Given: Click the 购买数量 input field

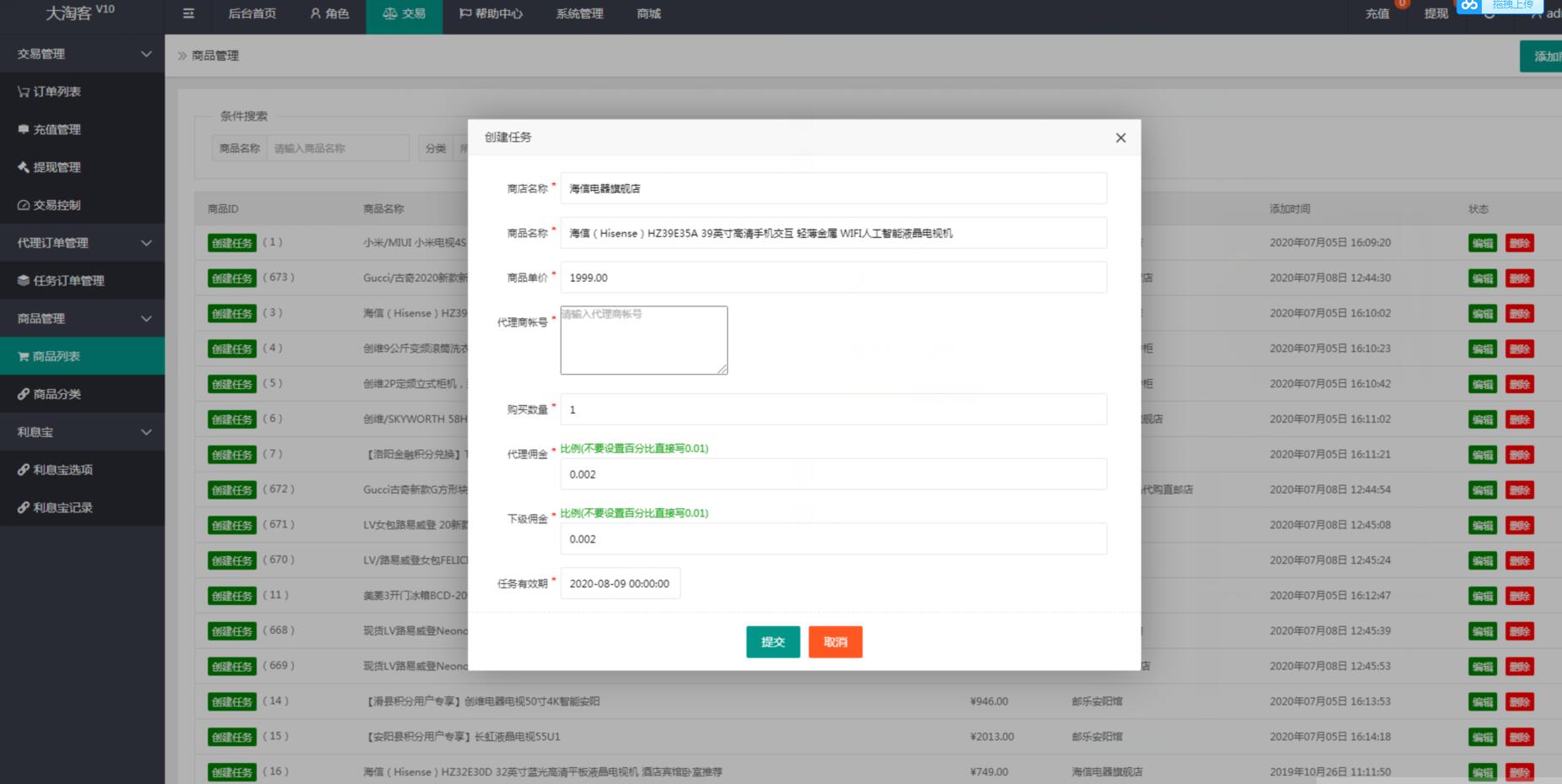Looking at the screenshot, I should 833,410.
